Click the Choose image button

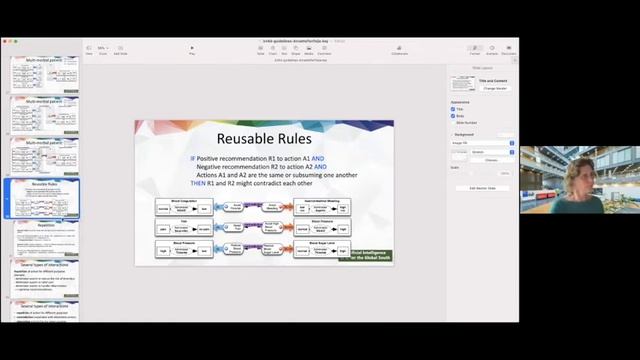tap(491, 160)
